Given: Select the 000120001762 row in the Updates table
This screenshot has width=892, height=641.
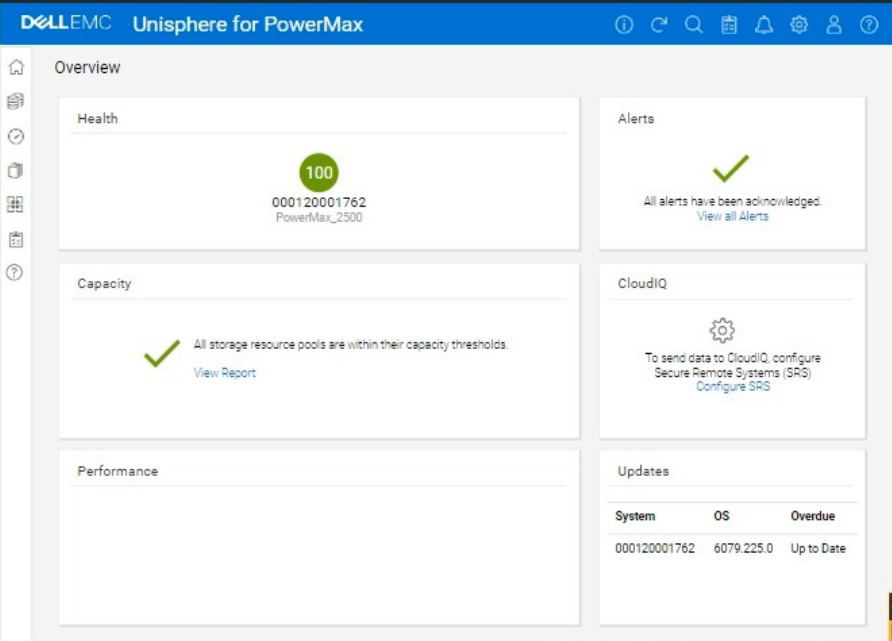Looking at the screenshot, I should [654, 549].
